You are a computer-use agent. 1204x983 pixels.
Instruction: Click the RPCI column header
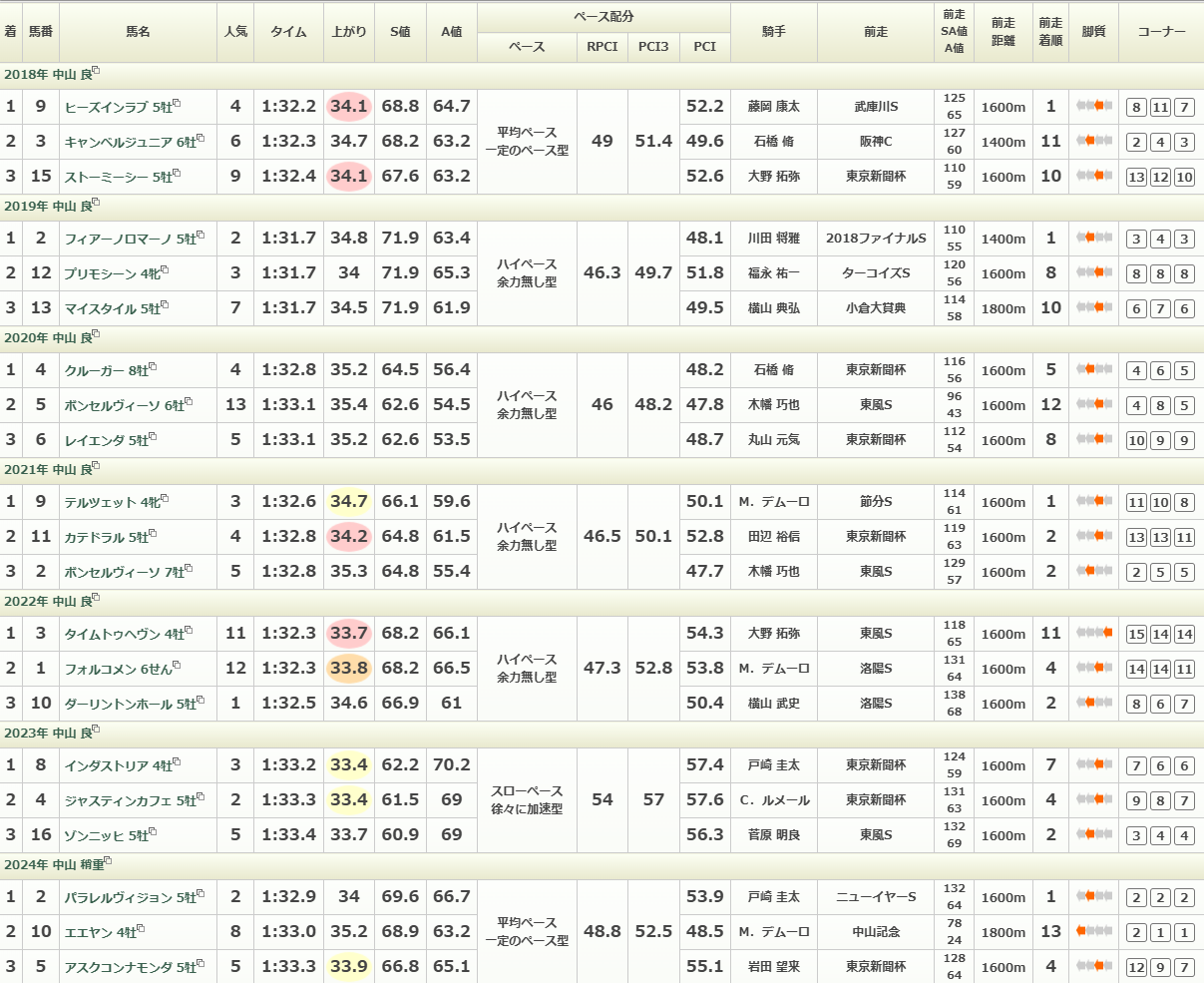tap(602, 47)
